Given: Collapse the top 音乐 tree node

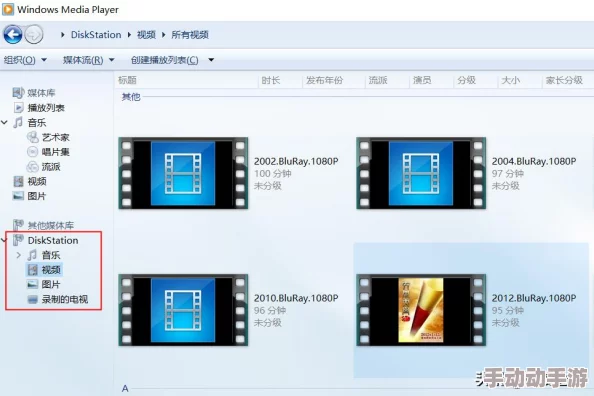Looking at the screenshot, I should pyautogui.click(x=5, y=122).
